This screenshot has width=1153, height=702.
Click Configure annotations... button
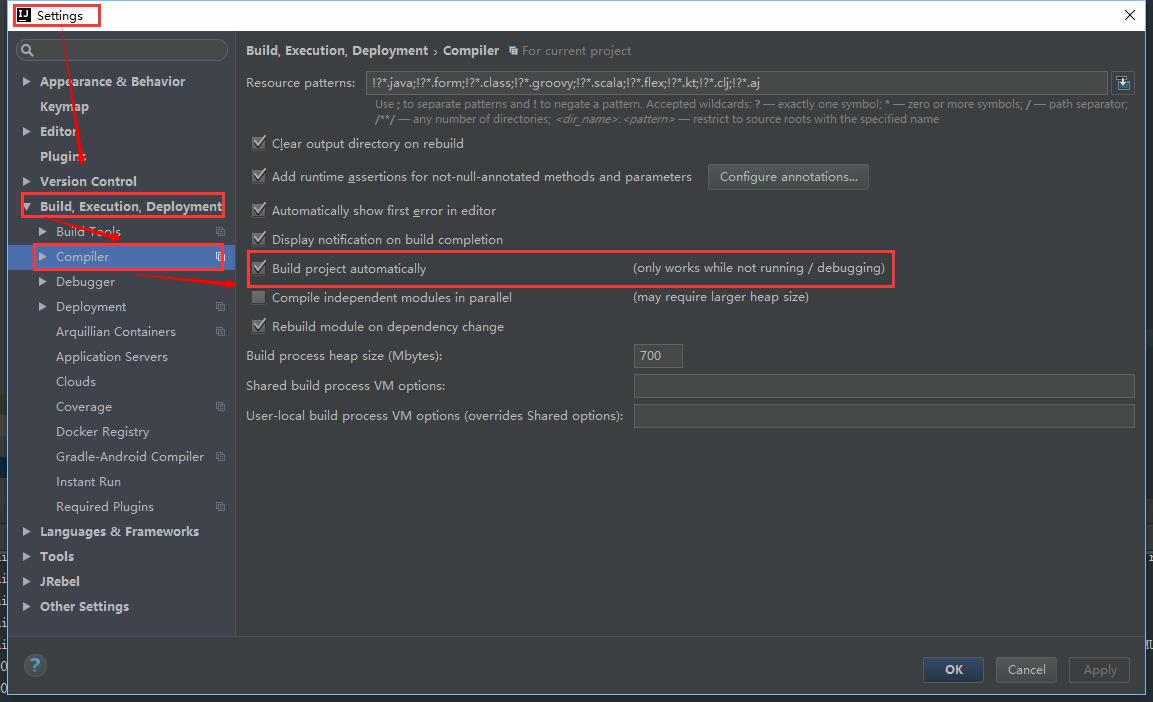[788, 176]
